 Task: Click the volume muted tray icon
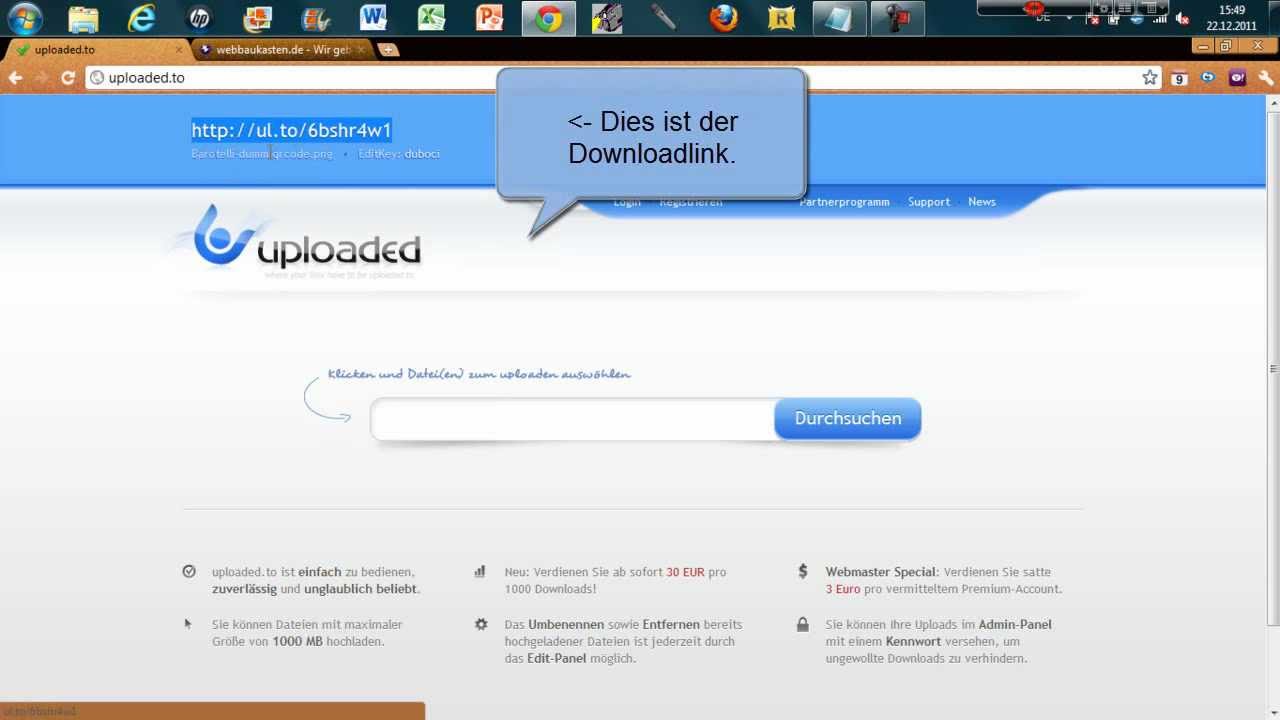pyautogui.click(x=1182, y=18)
